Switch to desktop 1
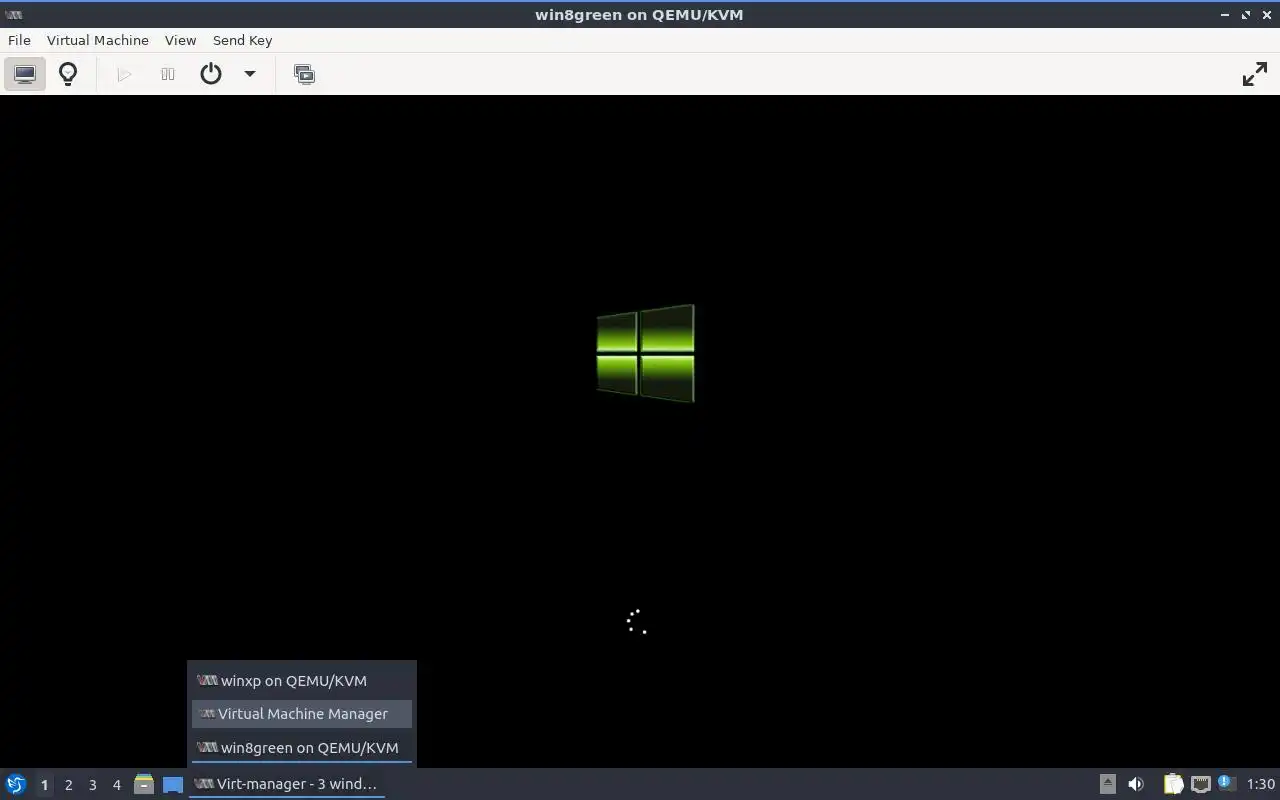Image resolution: width=1280 pixels, height=800 pixels. 44,785
